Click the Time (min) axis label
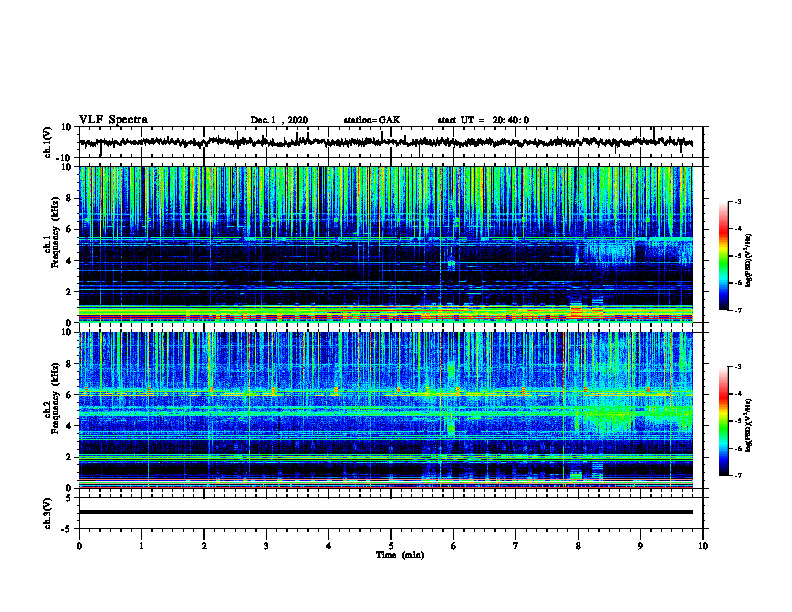 [400, 555]
